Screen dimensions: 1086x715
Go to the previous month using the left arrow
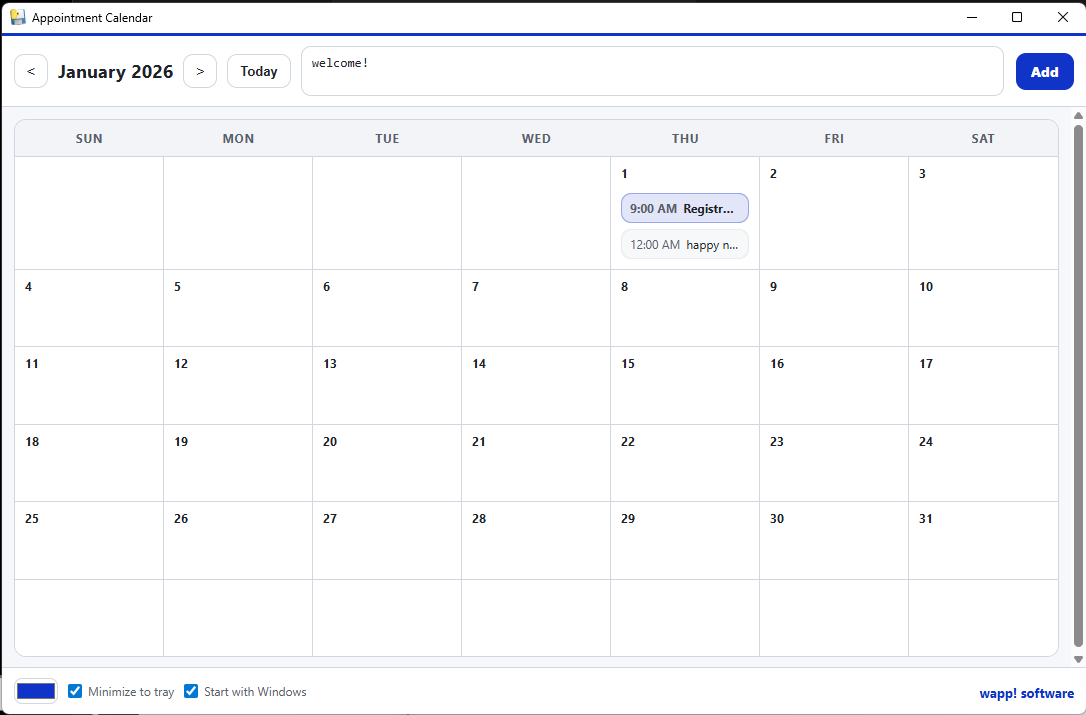tap(30, 71)
